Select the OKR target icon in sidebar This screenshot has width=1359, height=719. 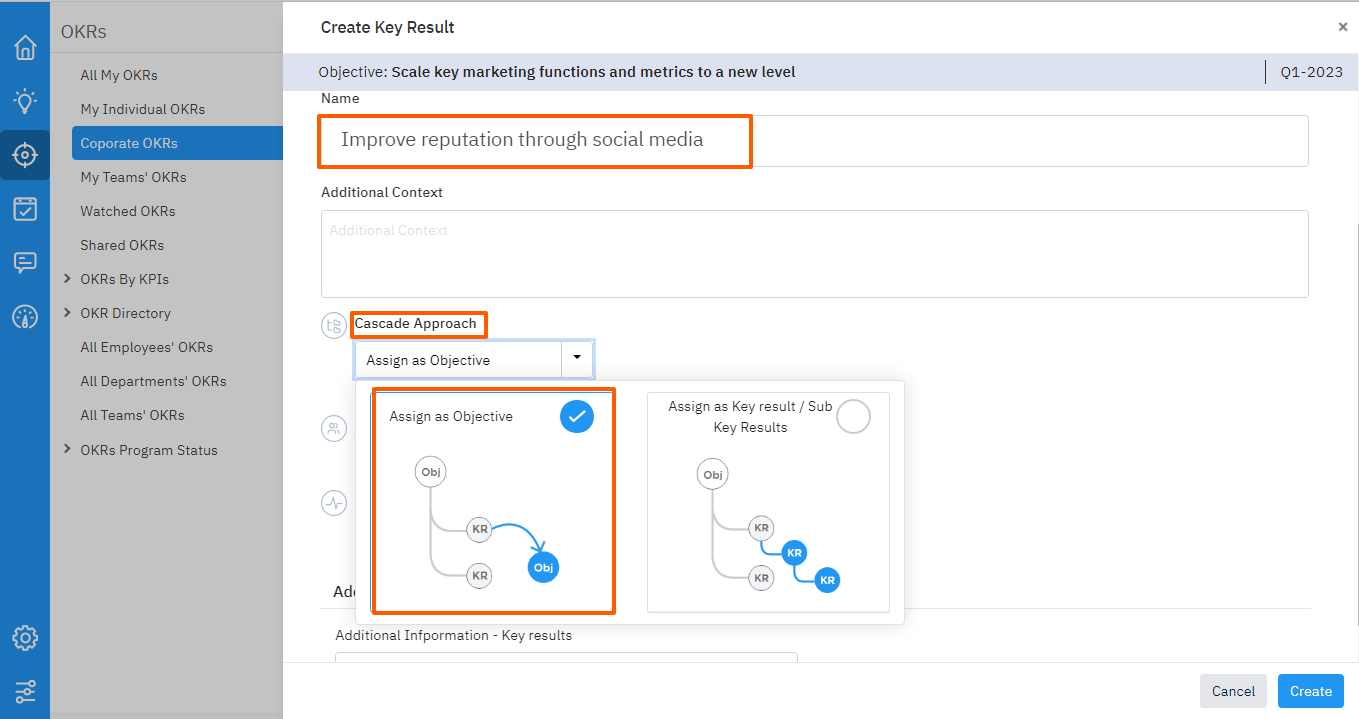point(25,155)
